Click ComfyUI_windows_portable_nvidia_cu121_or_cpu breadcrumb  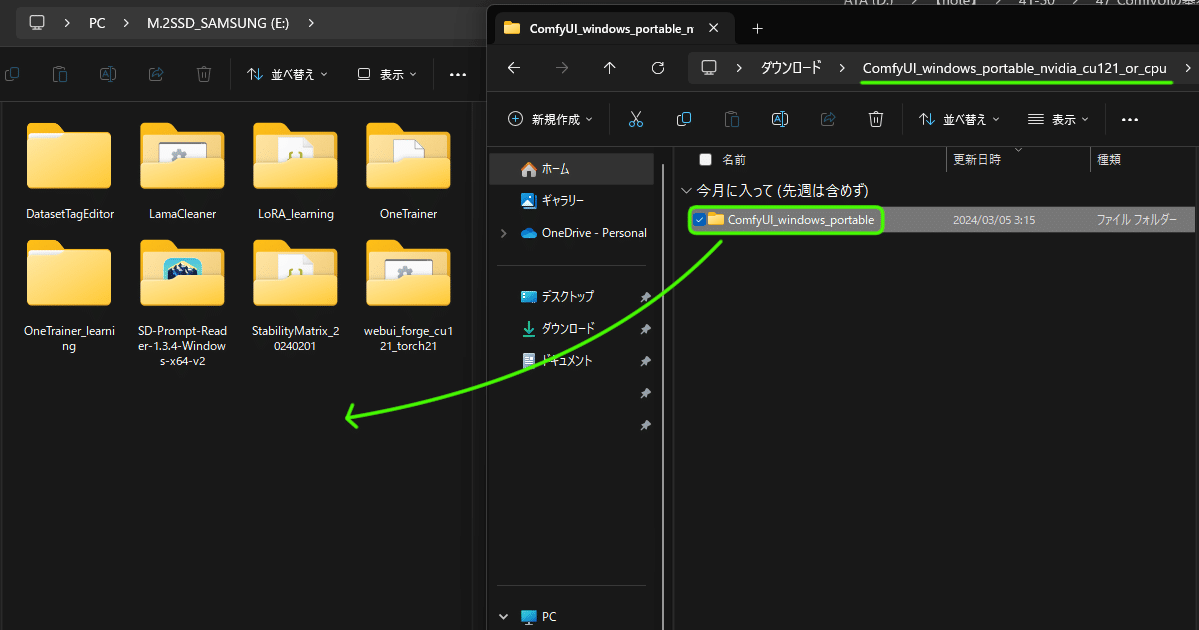point(1015,68)
